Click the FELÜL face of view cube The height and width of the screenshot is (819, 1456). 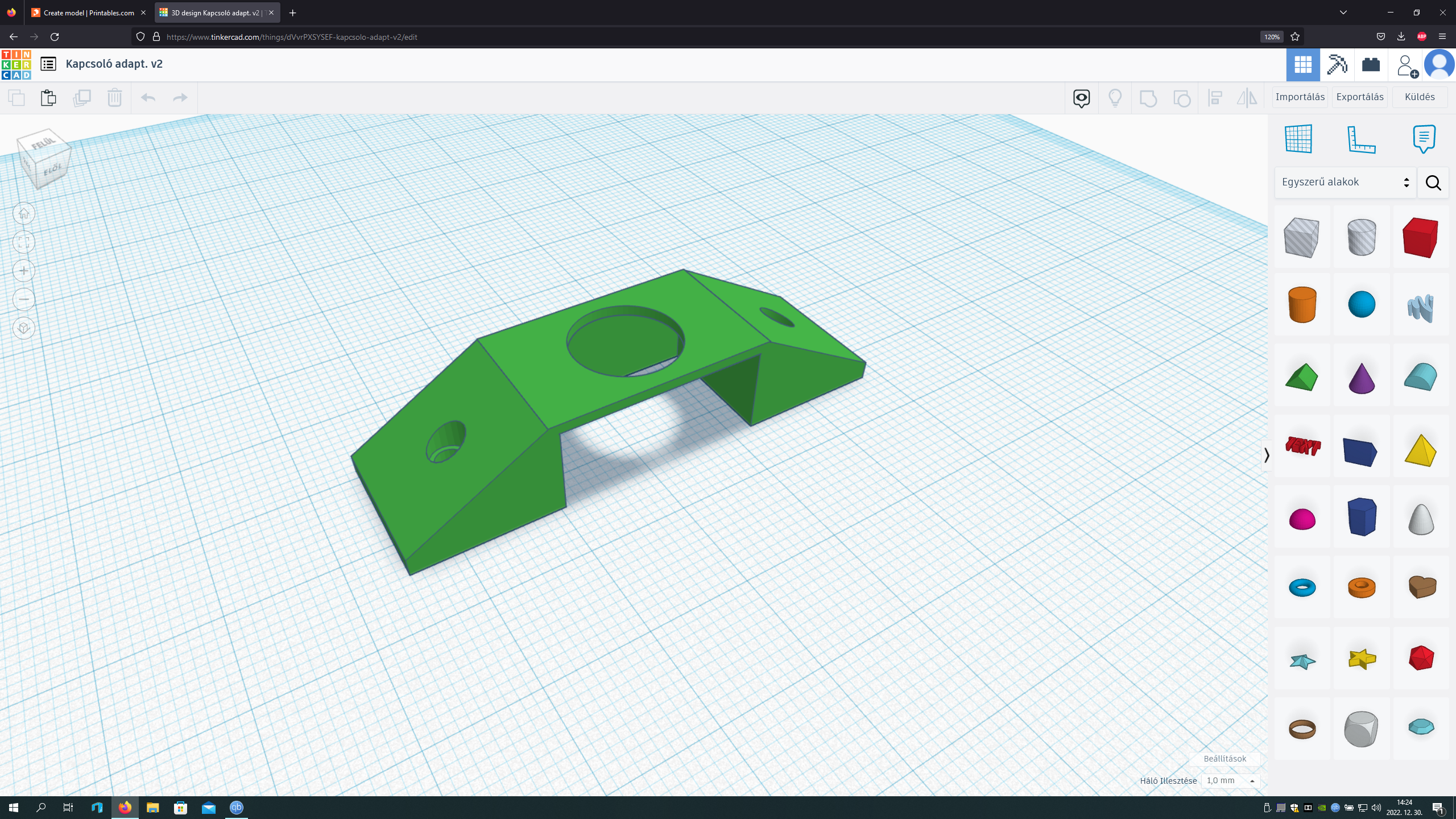point(43,142)
